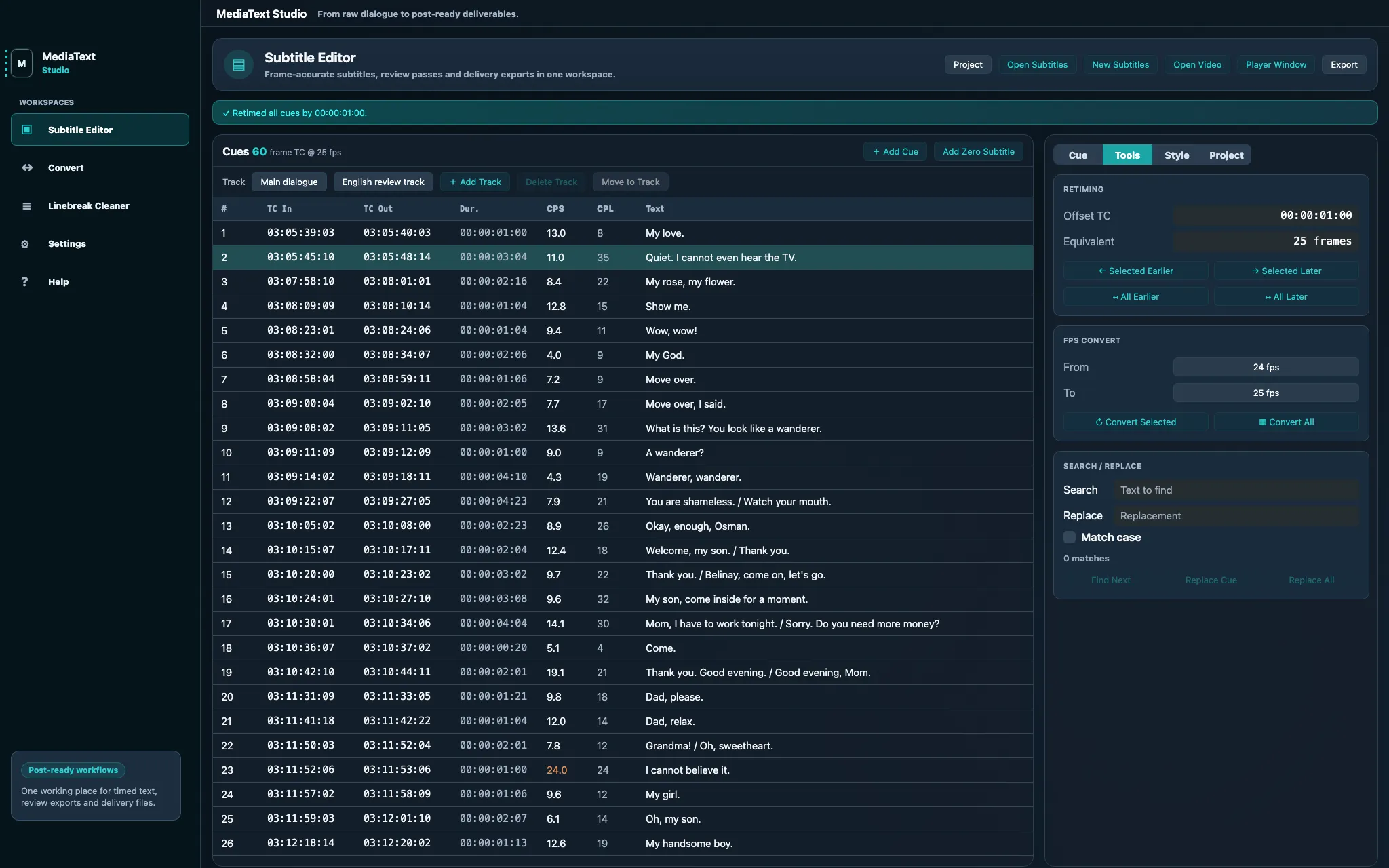Click the Offset TC input field
This screenshot has height=868, width=1389.
(1266, 215)
